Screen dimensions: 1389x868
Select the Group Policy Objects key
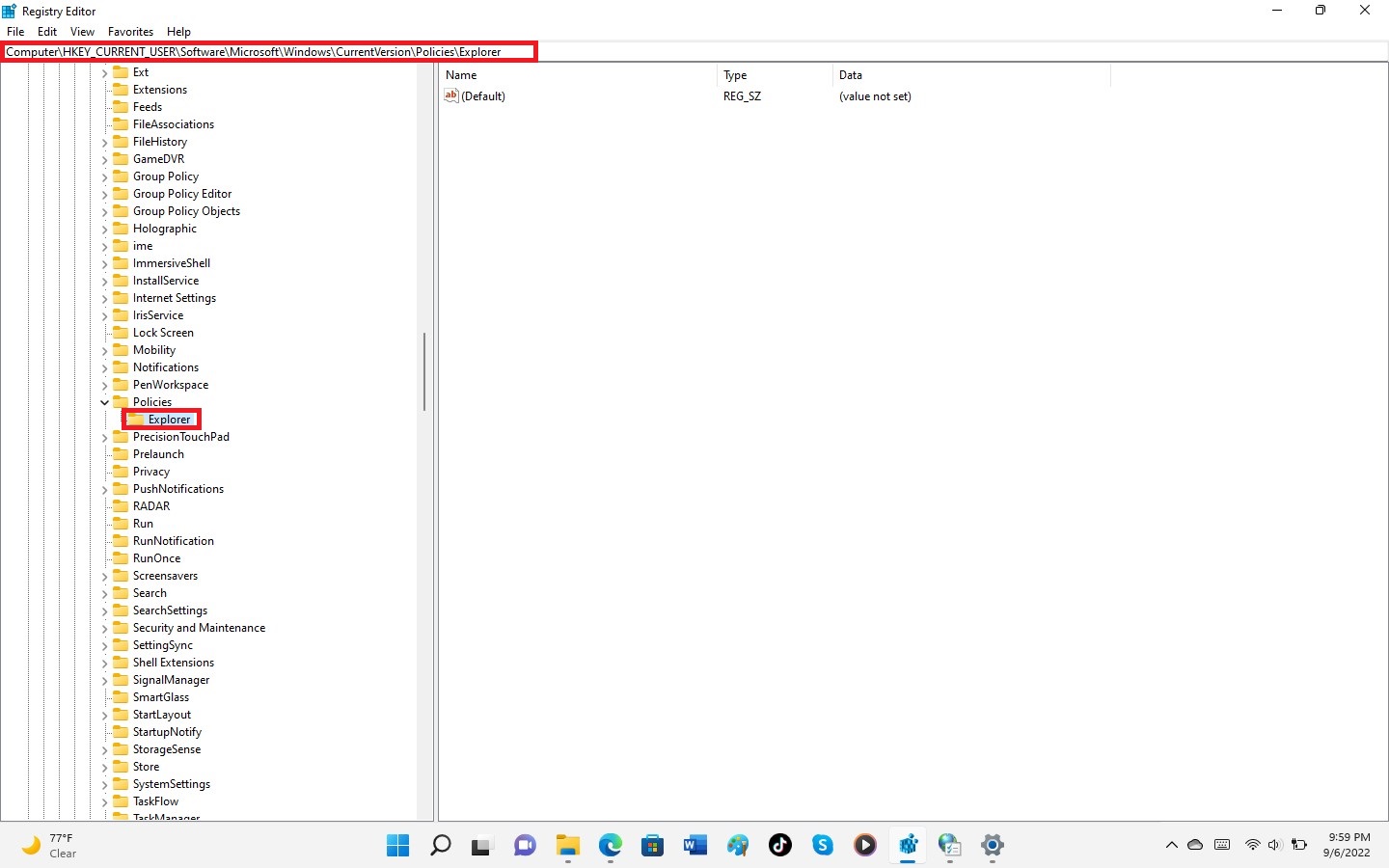pos(186,211)
